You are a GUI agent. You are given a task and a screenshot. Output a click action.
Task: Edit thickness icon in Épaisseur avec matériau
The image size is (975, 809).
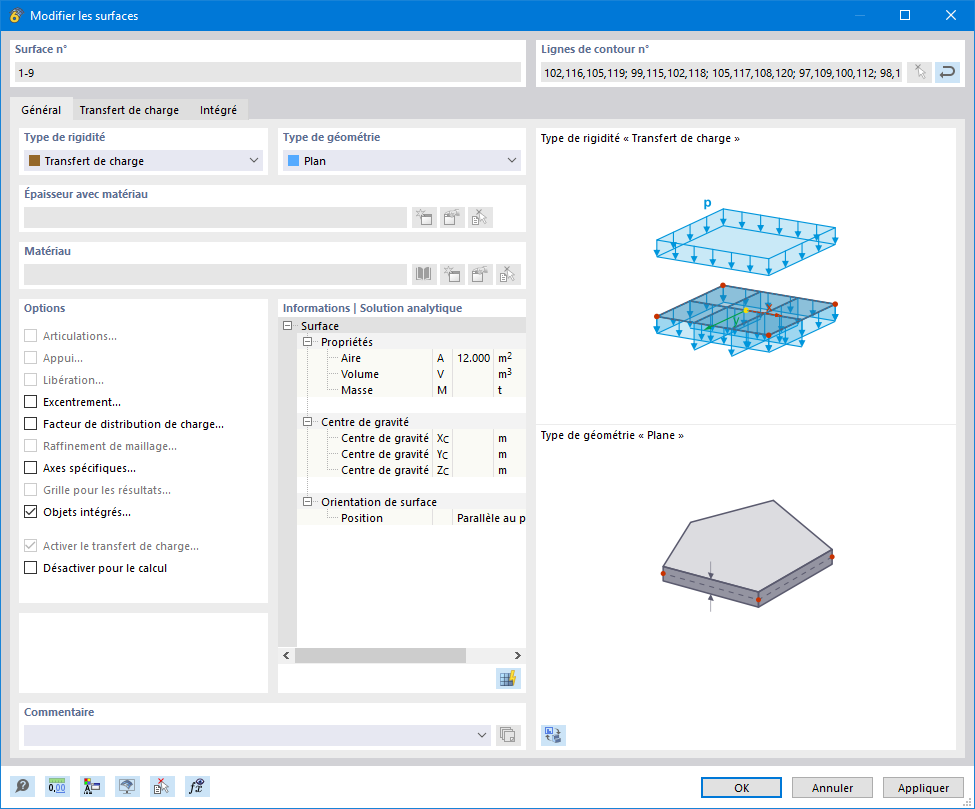452,218
